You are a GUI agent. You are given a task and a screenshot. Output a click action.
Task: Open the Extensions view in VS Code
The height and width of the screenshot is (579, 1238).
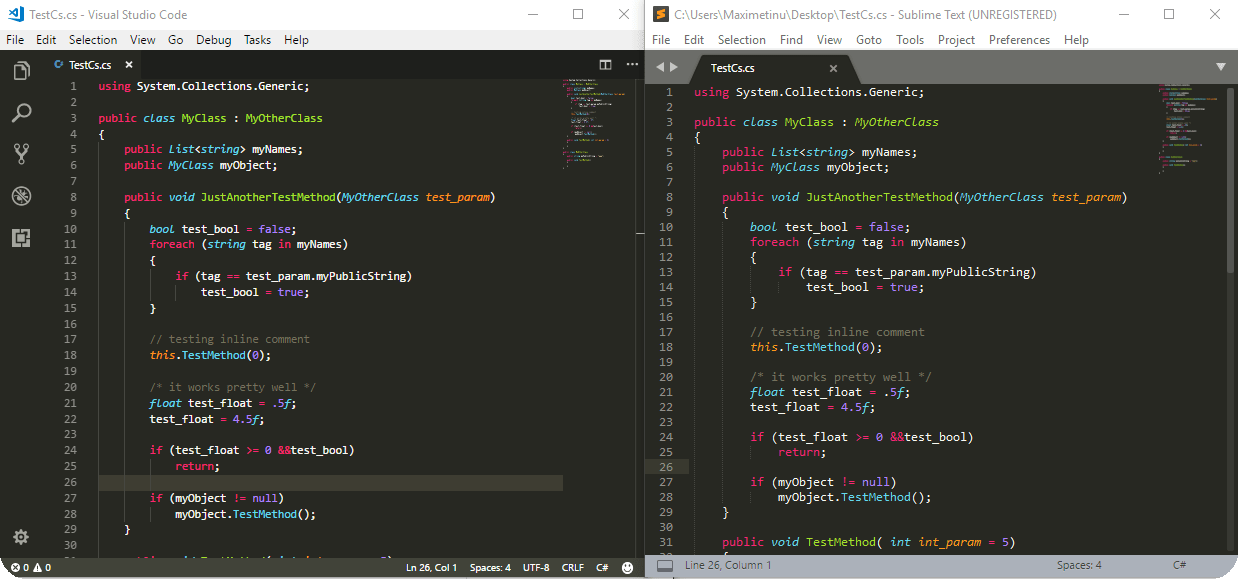tap(21, 238)
